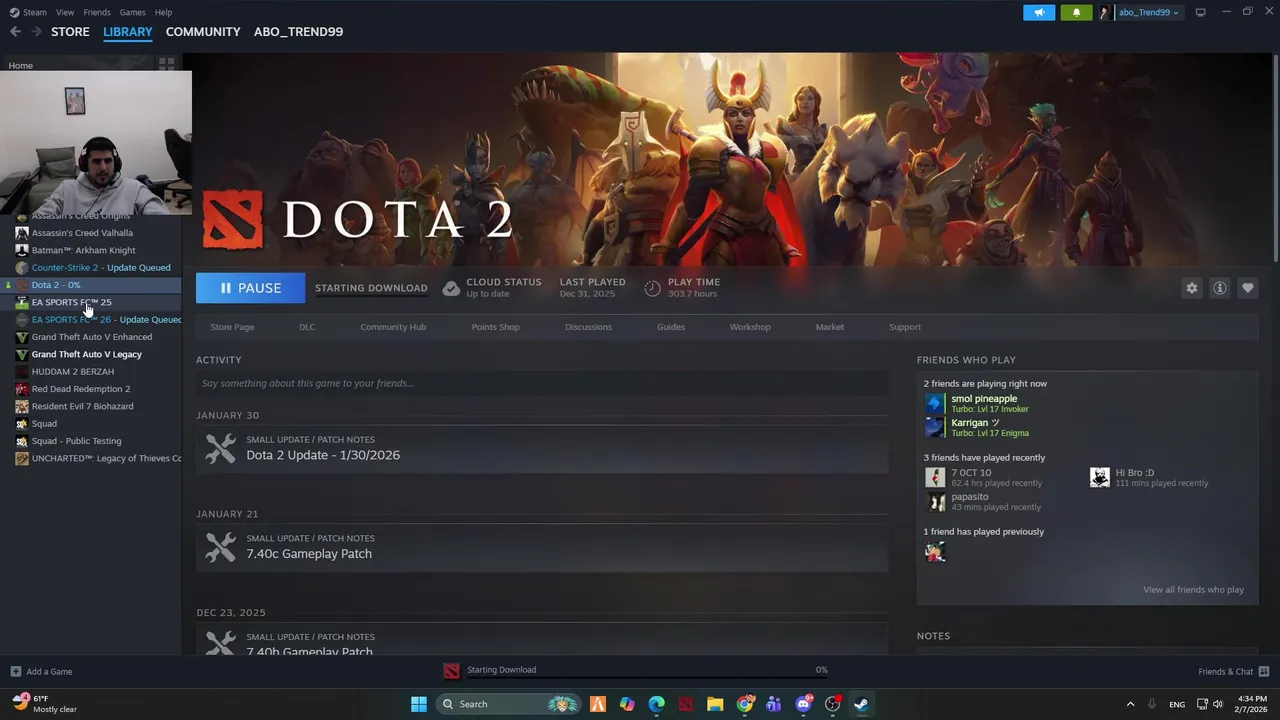Click wrench icon beside Dota 2 Update 1/30/2026
The width and height of the screenshot is (1280, 720).
221,448
